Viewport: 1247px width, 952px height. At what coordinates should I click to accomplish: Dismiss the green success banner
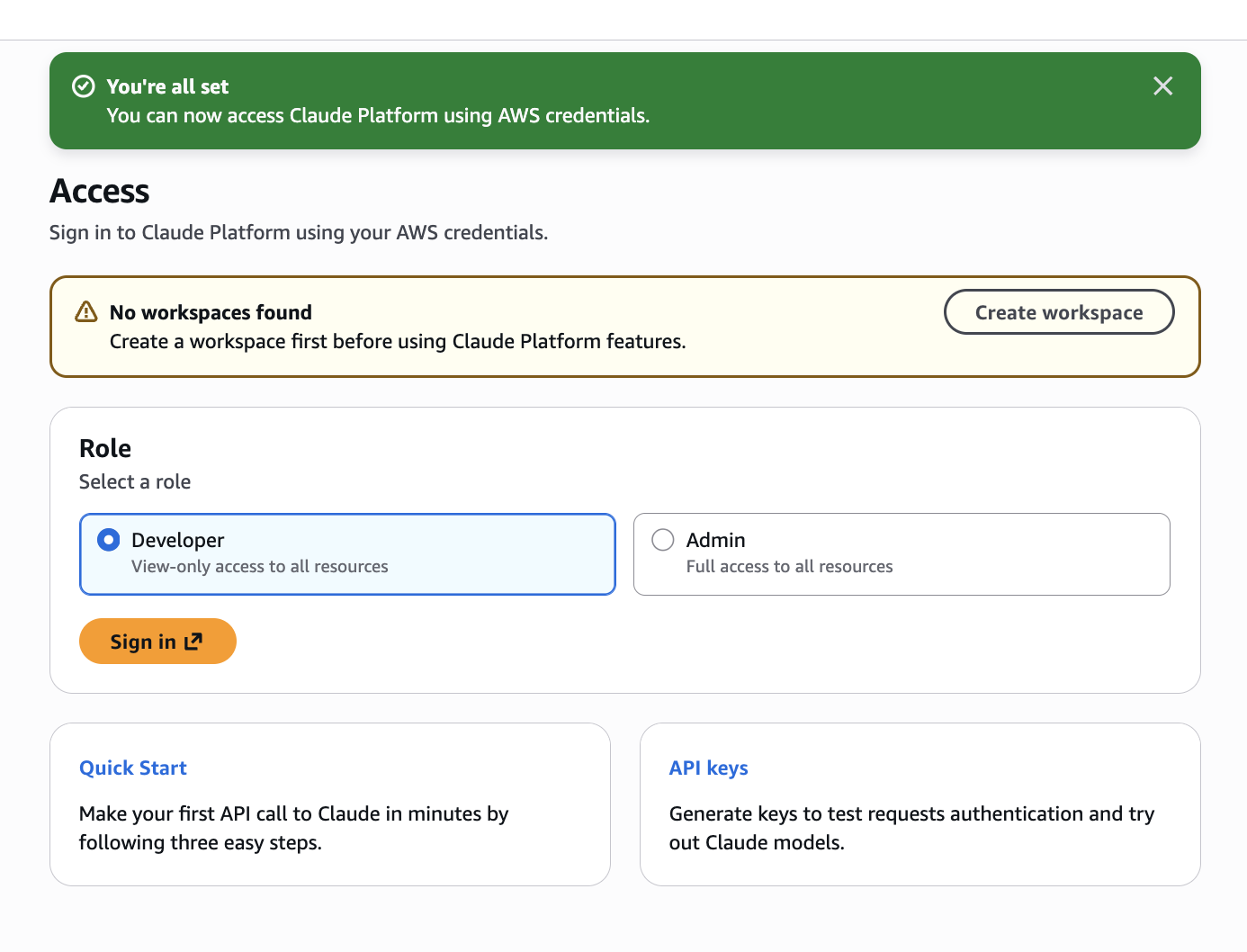tap(1162, 86)
